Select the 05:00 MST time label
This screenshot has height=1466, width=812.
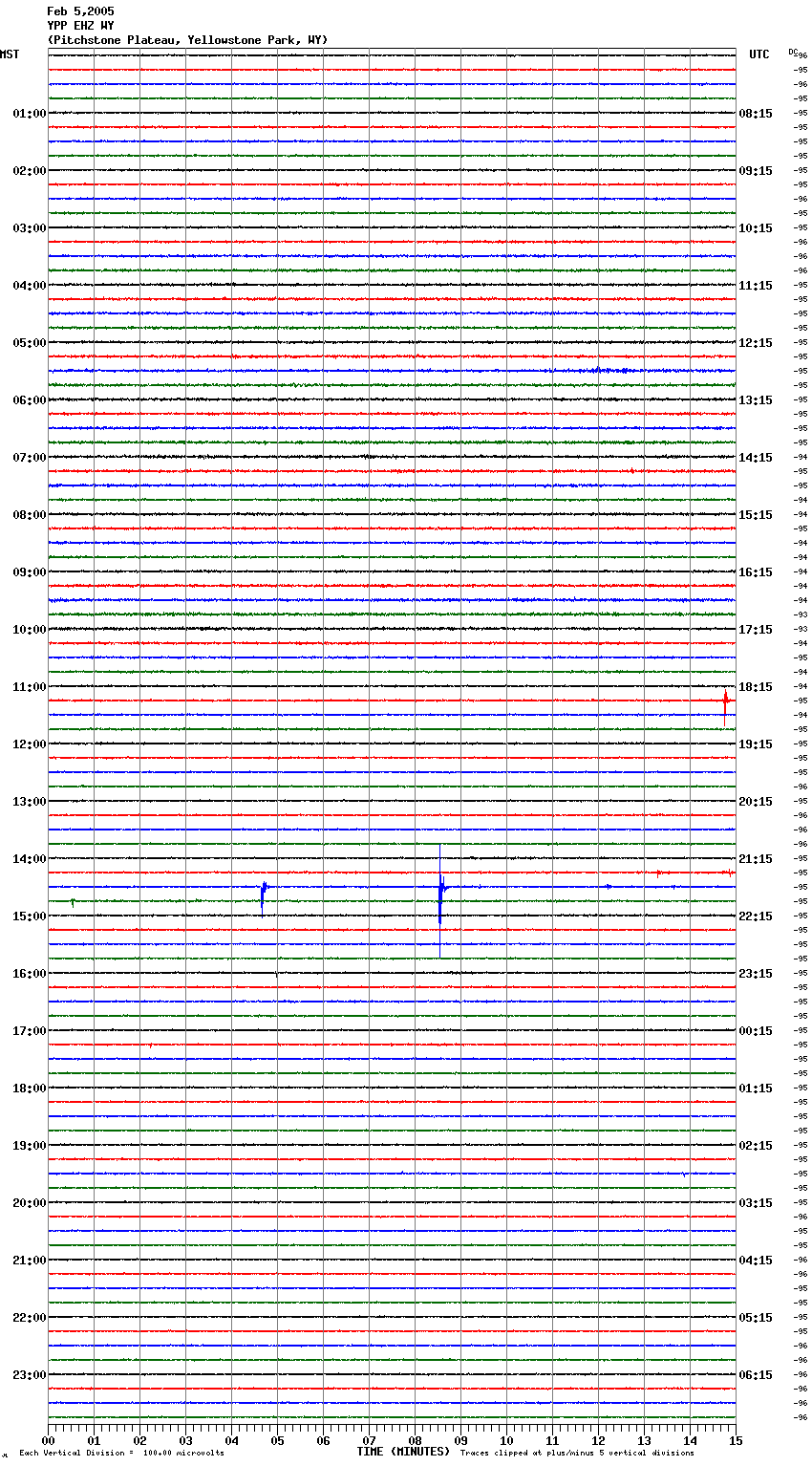click(x=30, y=343)
